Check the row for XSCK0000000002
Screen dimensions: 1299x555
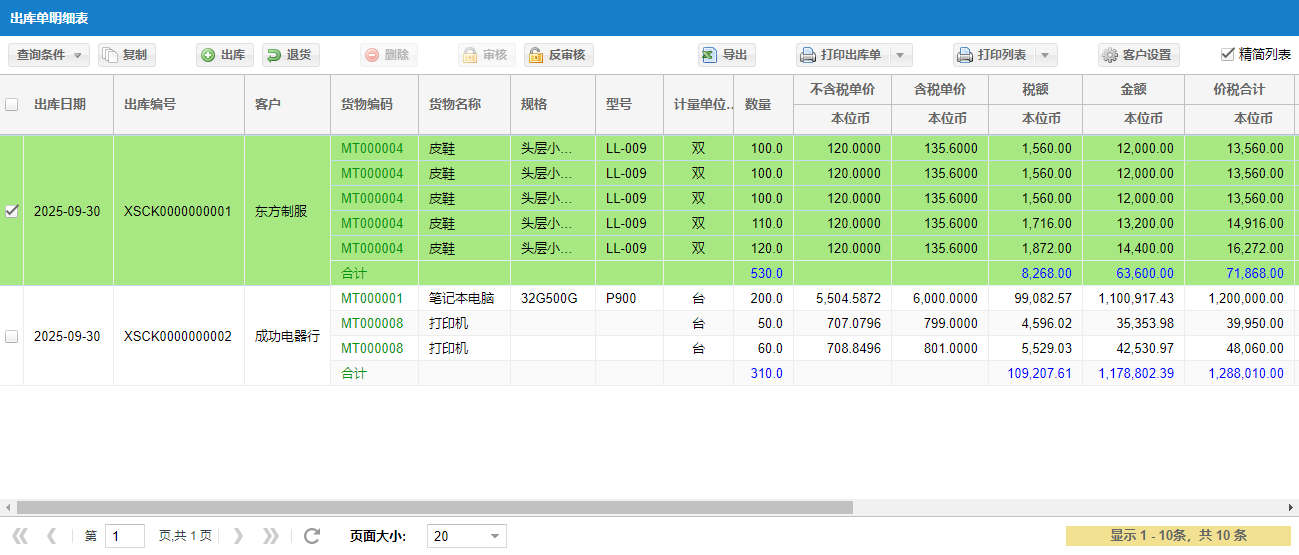(12, 336)
